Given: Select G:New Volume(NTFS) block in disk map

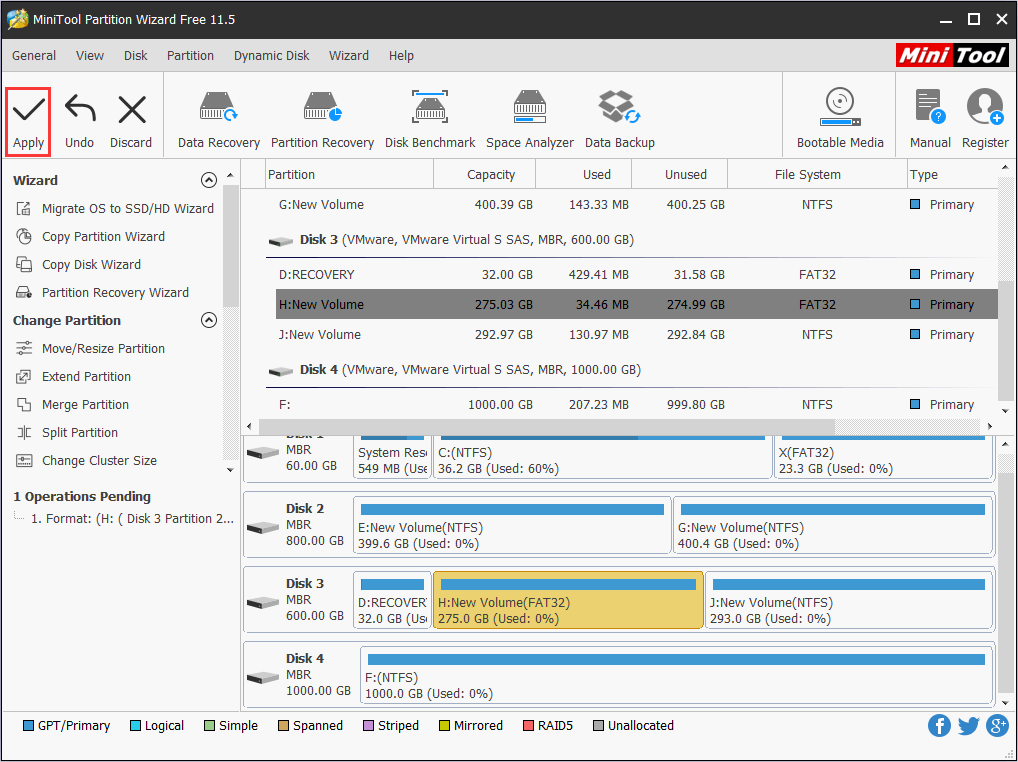Looking at the screenshot, I should point(833,525).
